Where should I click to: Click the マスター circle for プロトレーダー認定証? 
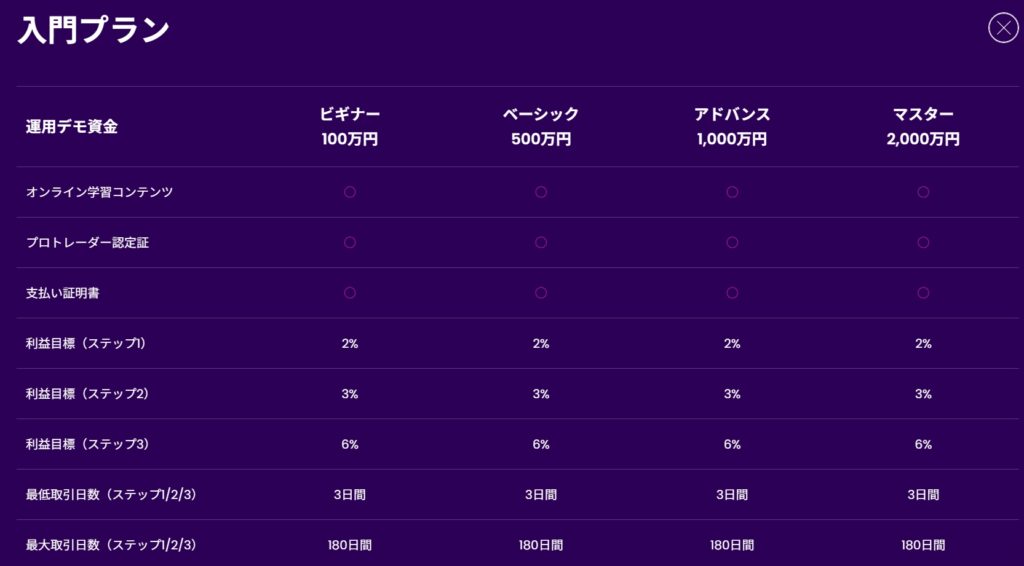point(923,242)
